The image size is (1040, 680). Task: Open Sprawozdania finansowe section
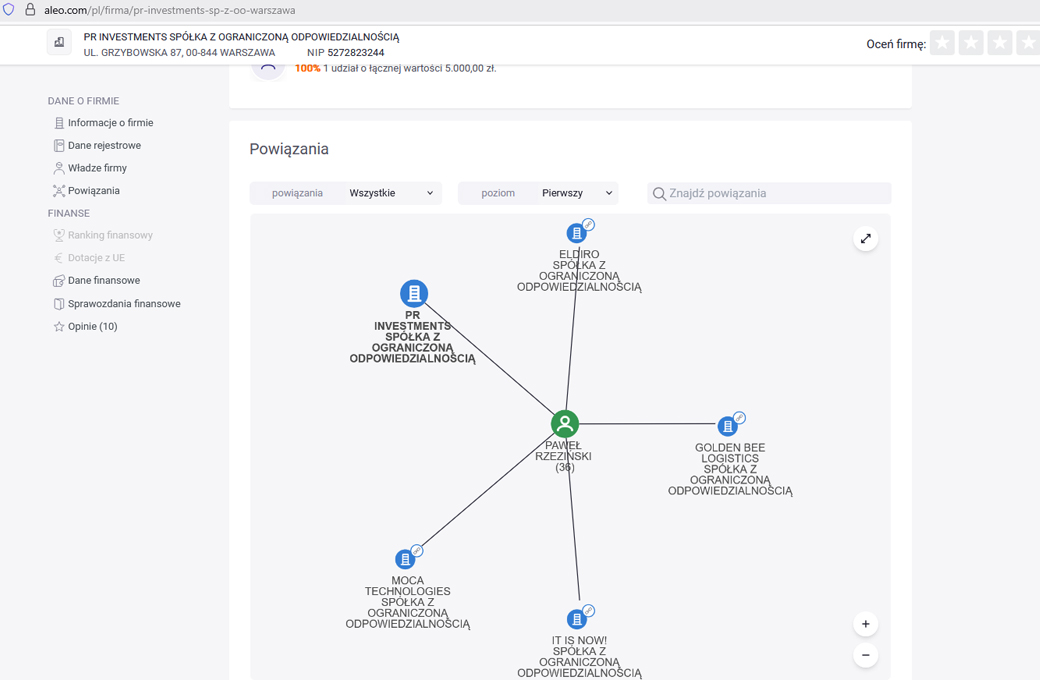point(124,303)
